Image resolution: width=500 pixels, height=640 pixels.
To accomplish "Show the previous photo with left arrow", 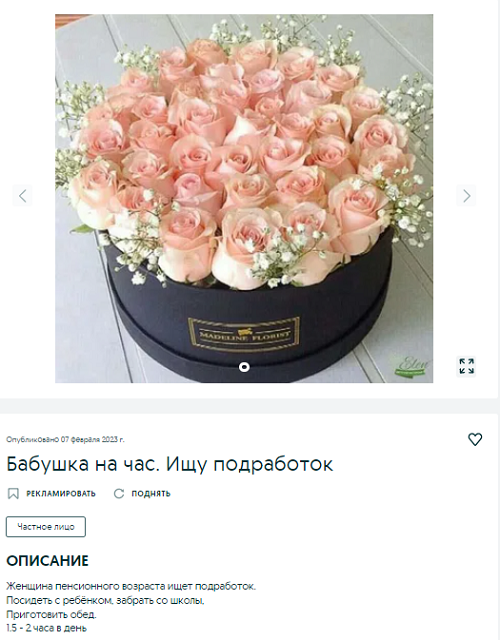I will [22, 196].
